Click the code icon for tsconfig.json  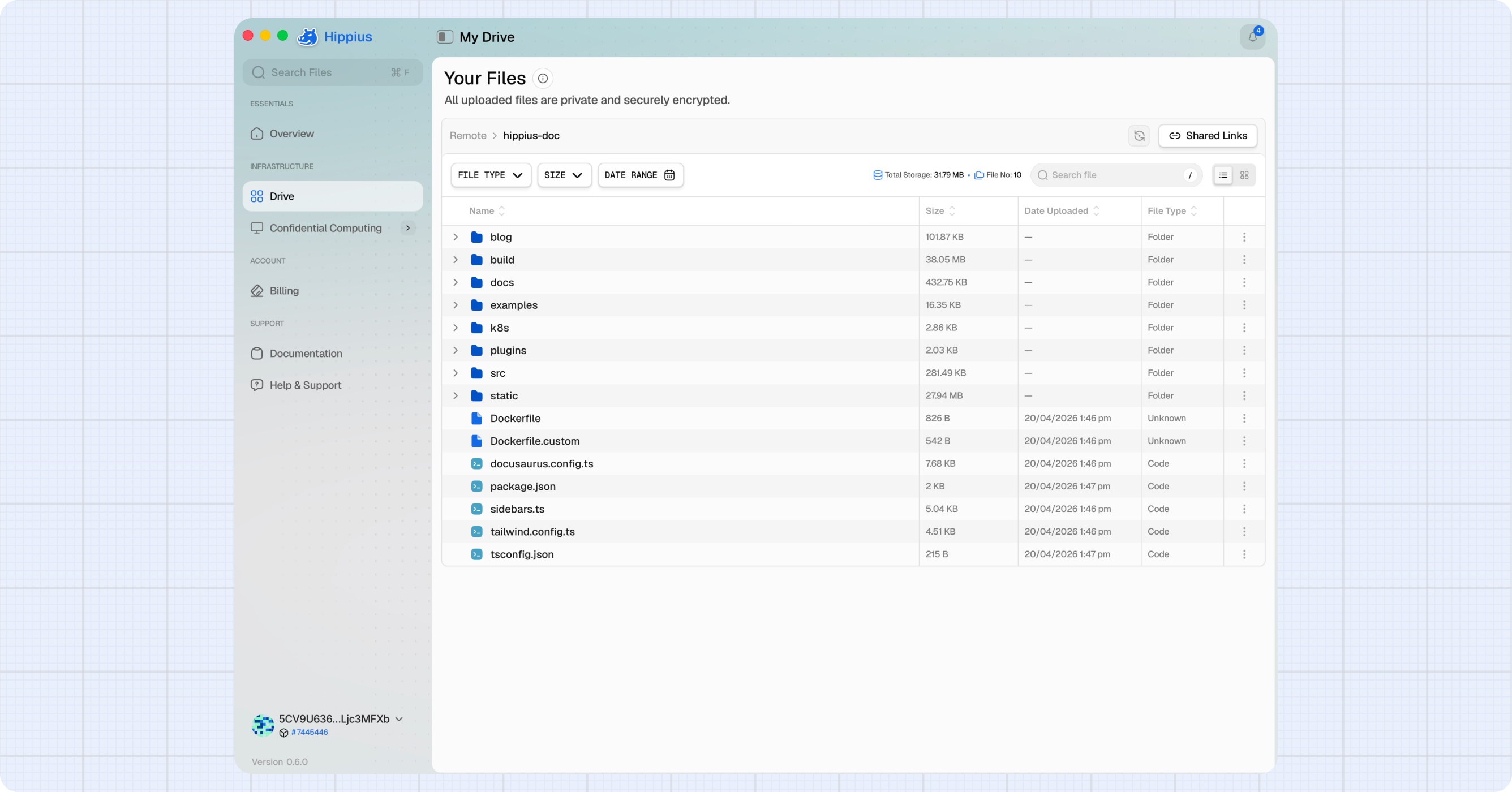(x=476, y=554)
